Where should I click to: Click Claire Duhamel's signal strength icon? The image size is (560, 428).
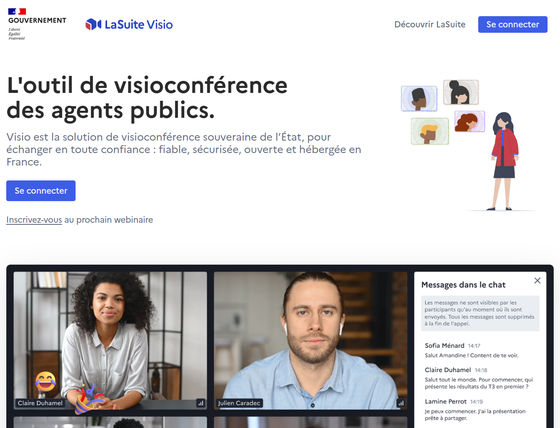coord(200,403)
